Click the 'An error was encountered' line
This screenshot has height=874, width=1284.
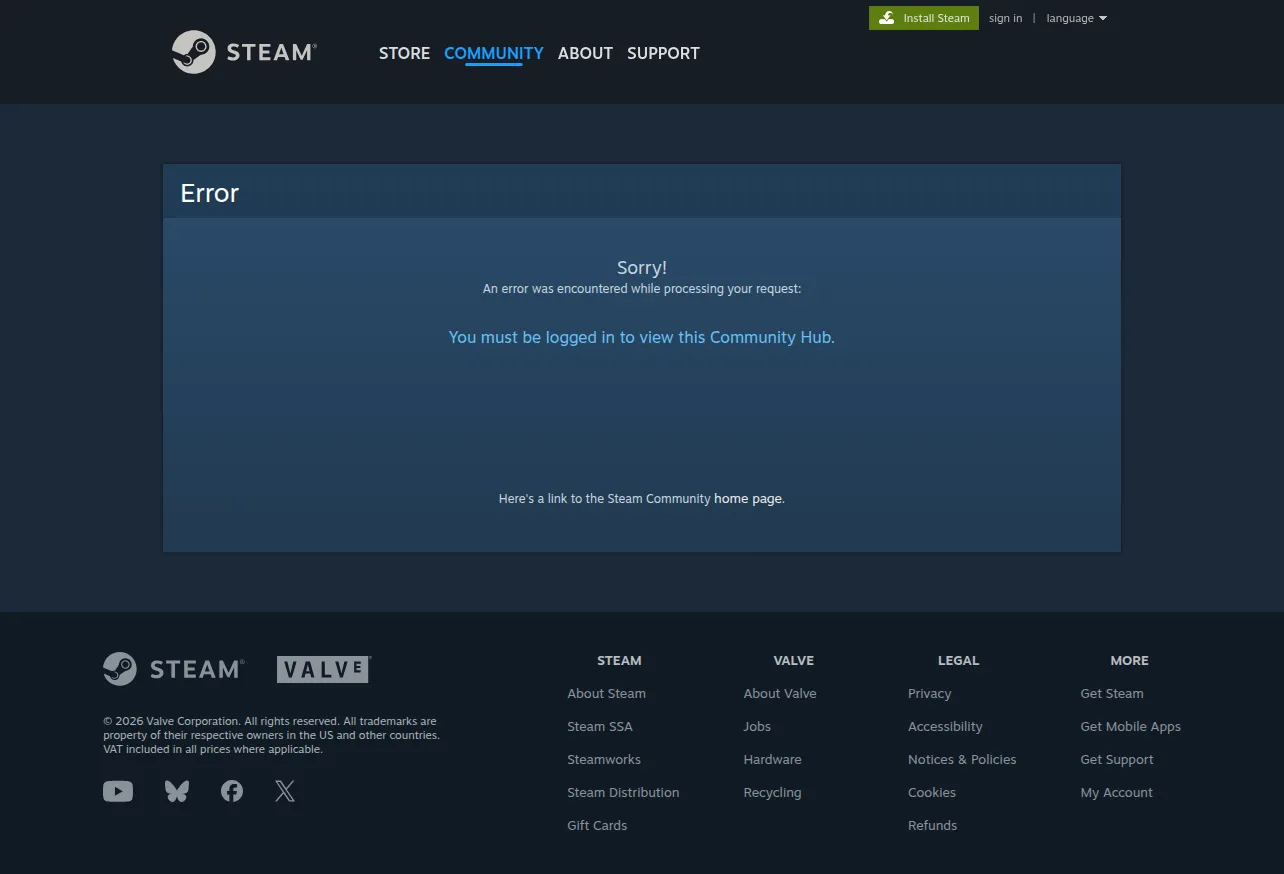coord(642,289)
